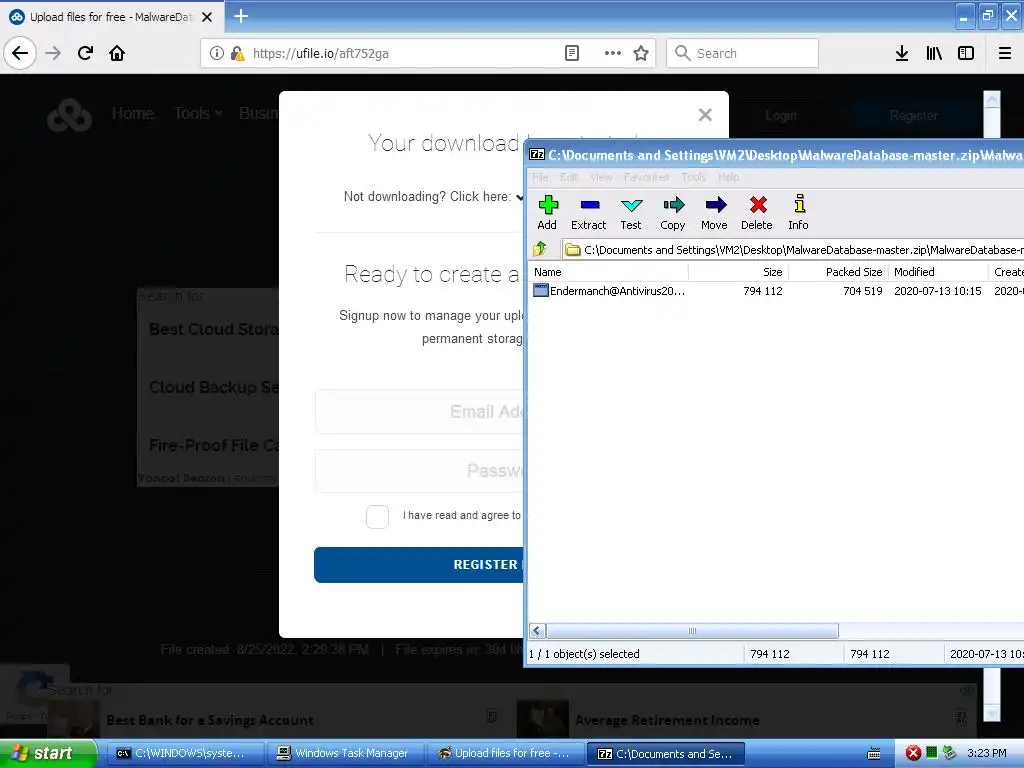Click the 7-Zip address path field
The height and width of the screenshot is (768, 1024).
click(x=793, y=249)
